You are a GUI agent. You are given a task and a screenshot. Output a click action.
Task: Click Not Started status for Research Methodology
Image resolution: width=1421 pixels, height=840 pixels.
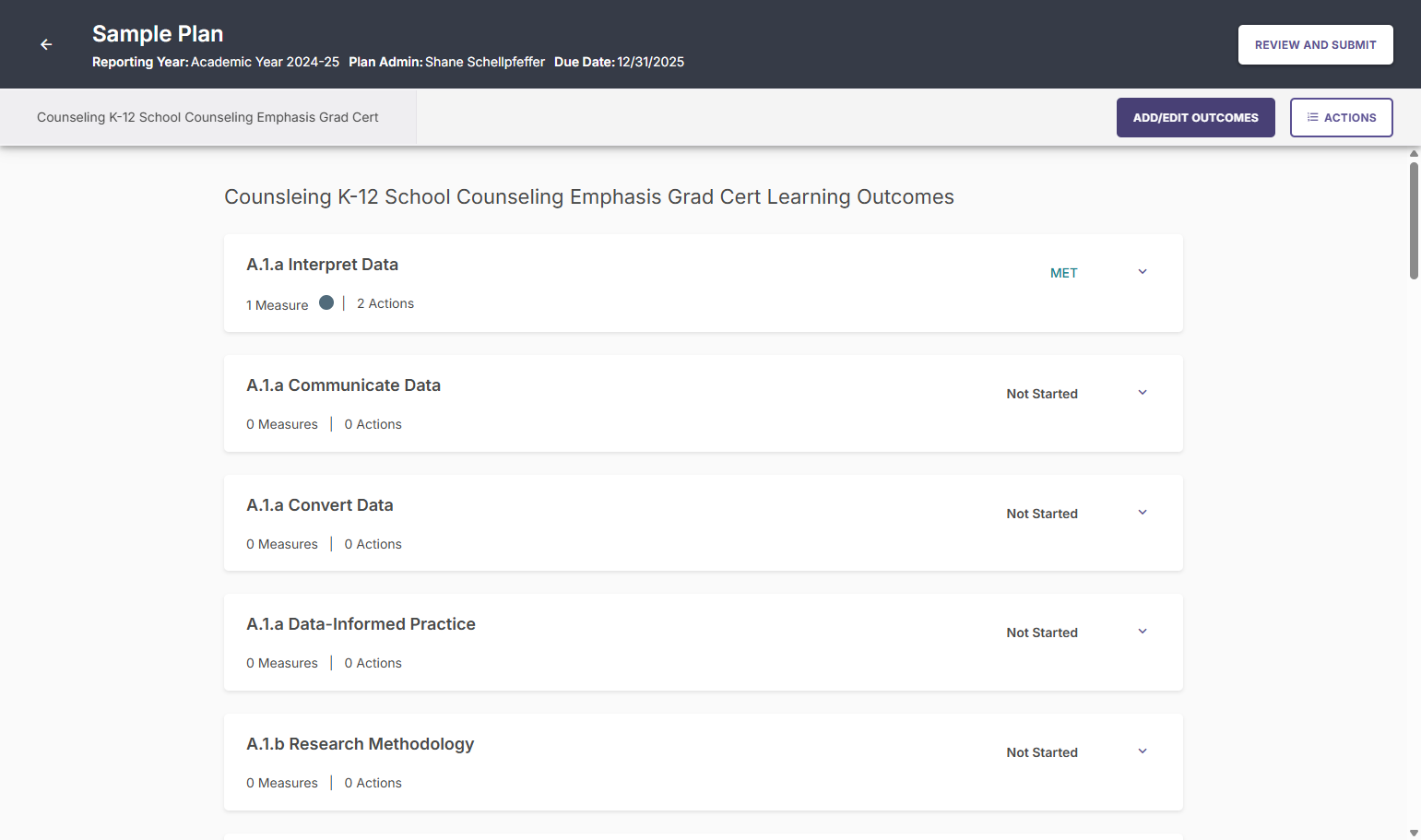point(1042,752)
